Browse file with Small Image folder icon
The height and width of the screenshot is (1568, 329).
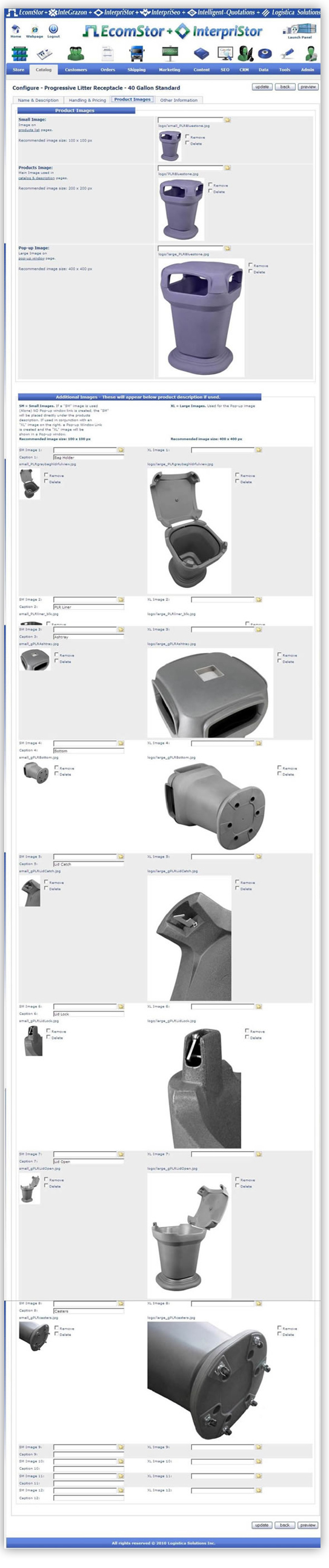[227, 120]
